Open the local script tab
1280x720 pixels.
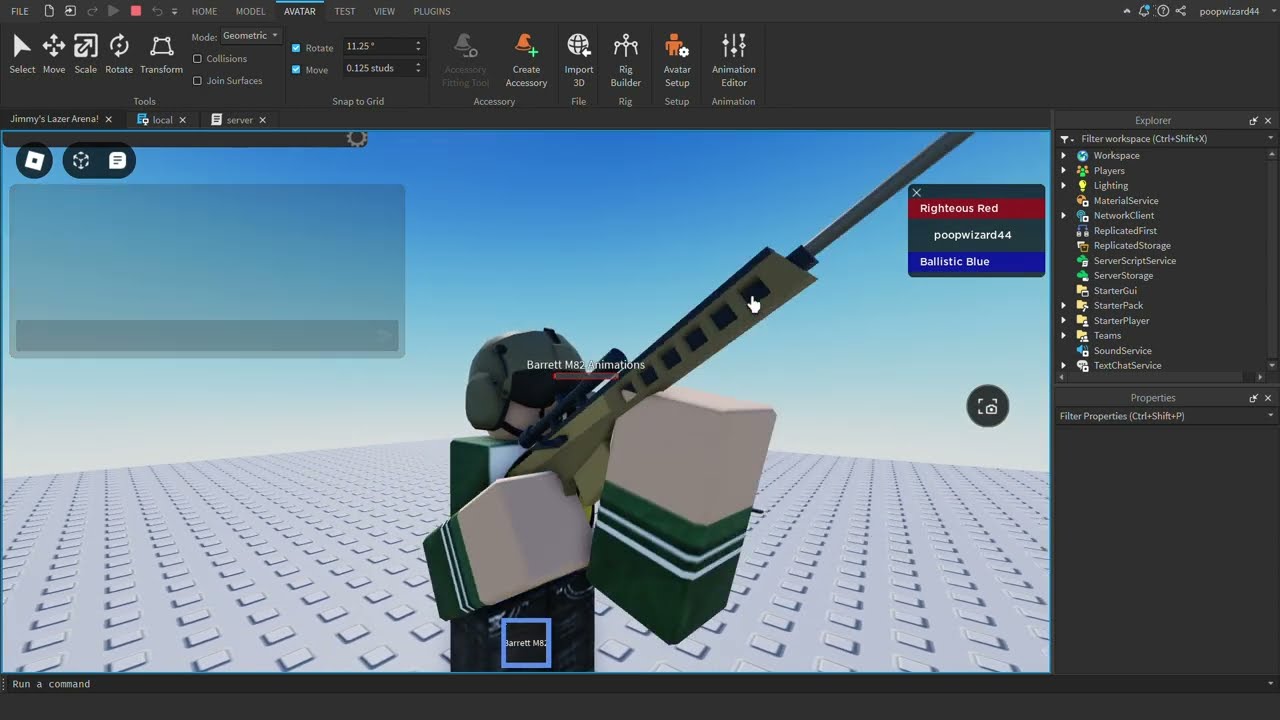(x=162, y=120)
